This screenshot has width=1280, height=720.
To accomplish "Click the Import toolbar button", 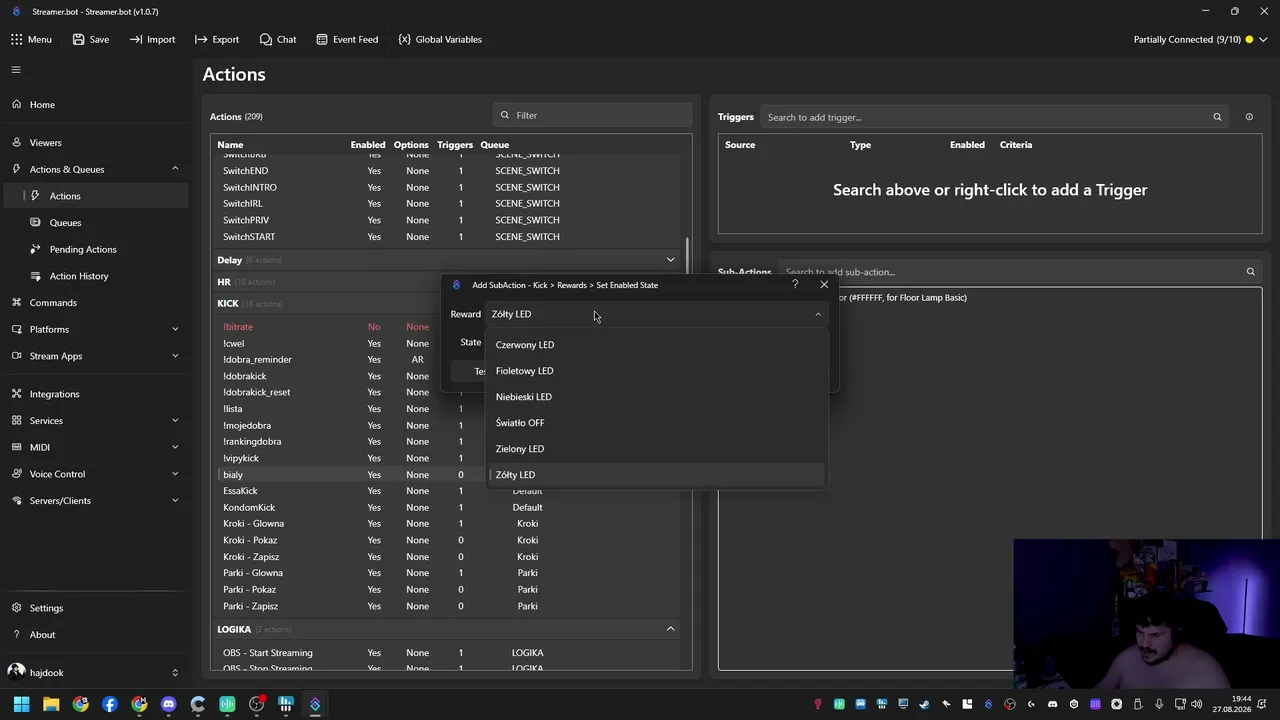I will click(x=152, y=39).
